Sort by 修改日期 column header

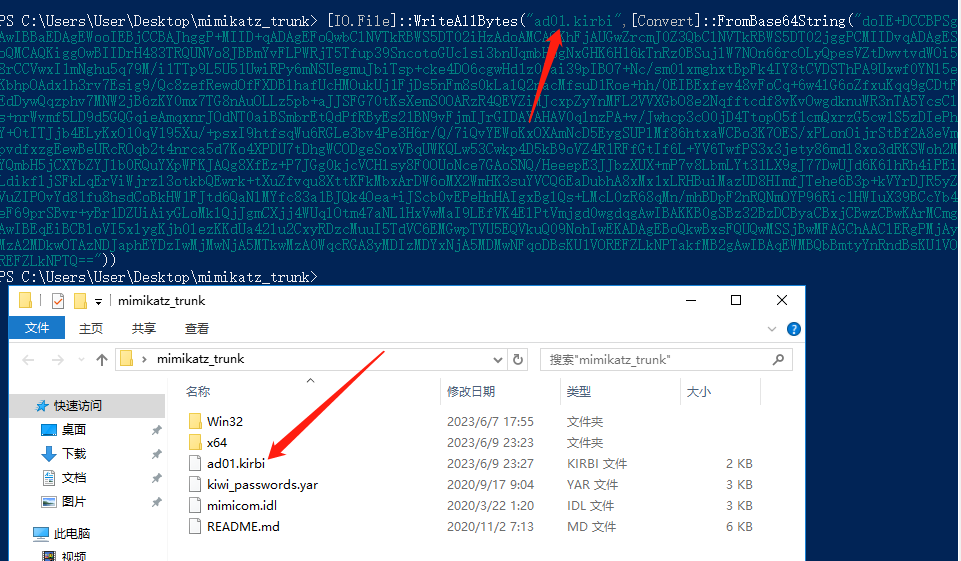471,392
